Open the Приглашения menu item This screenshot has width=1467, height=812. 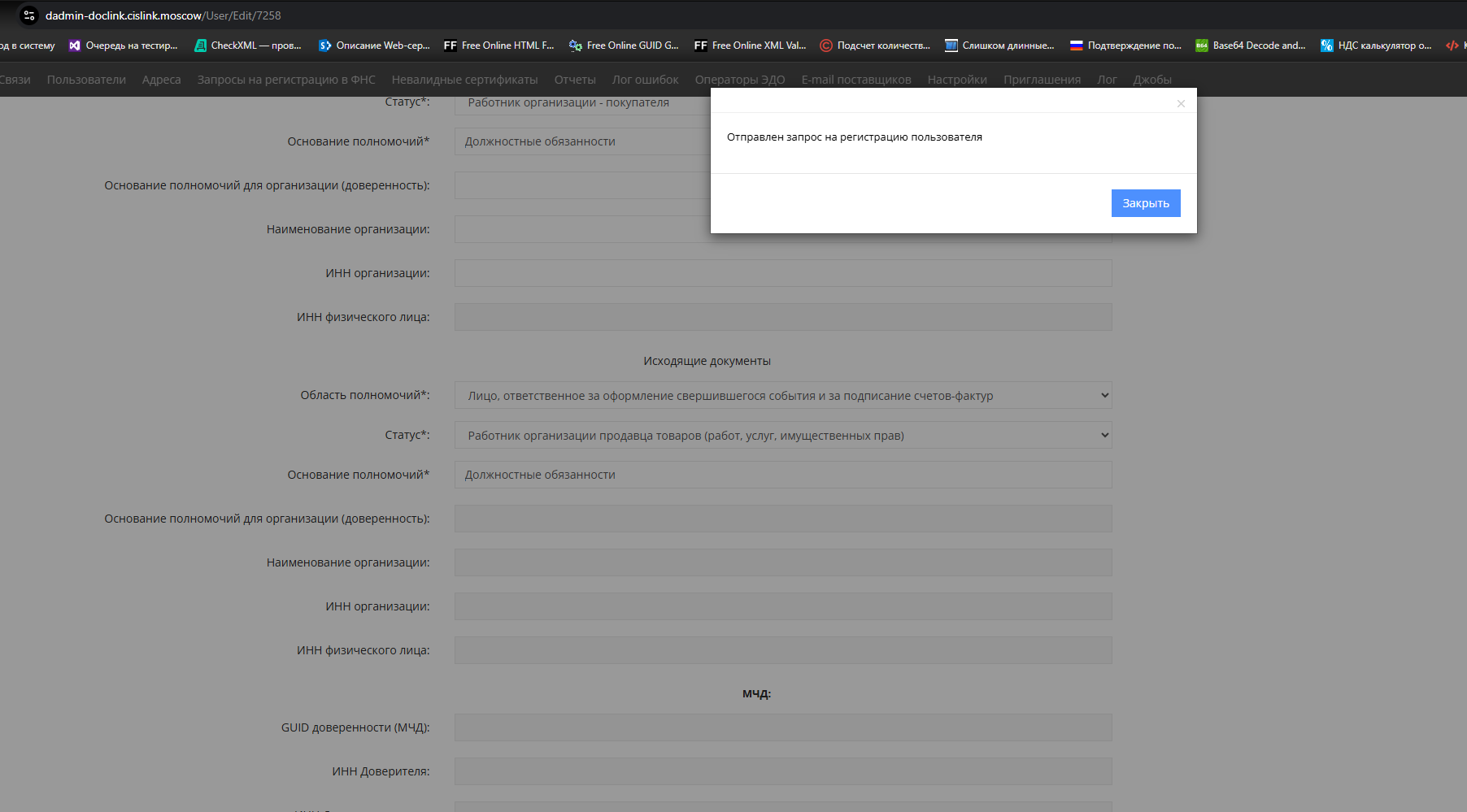pyautogui.click(x=1043, y=80)
